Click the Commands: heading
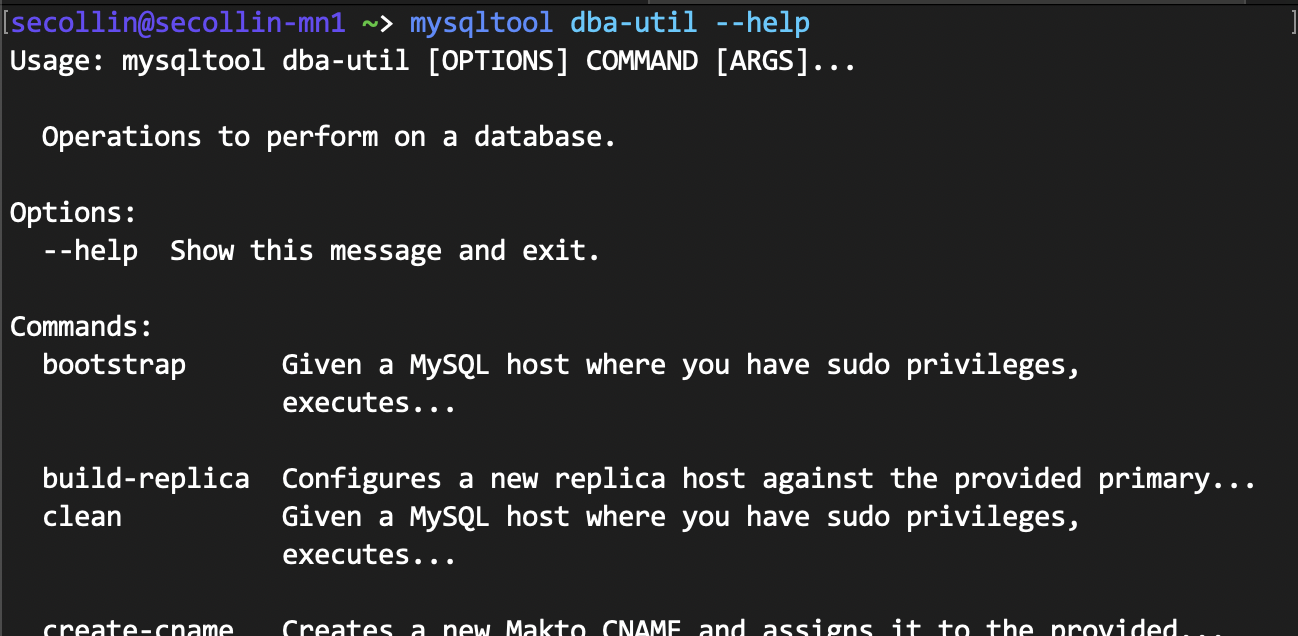Screen dimensions: 1298x636 click(81, 327)
